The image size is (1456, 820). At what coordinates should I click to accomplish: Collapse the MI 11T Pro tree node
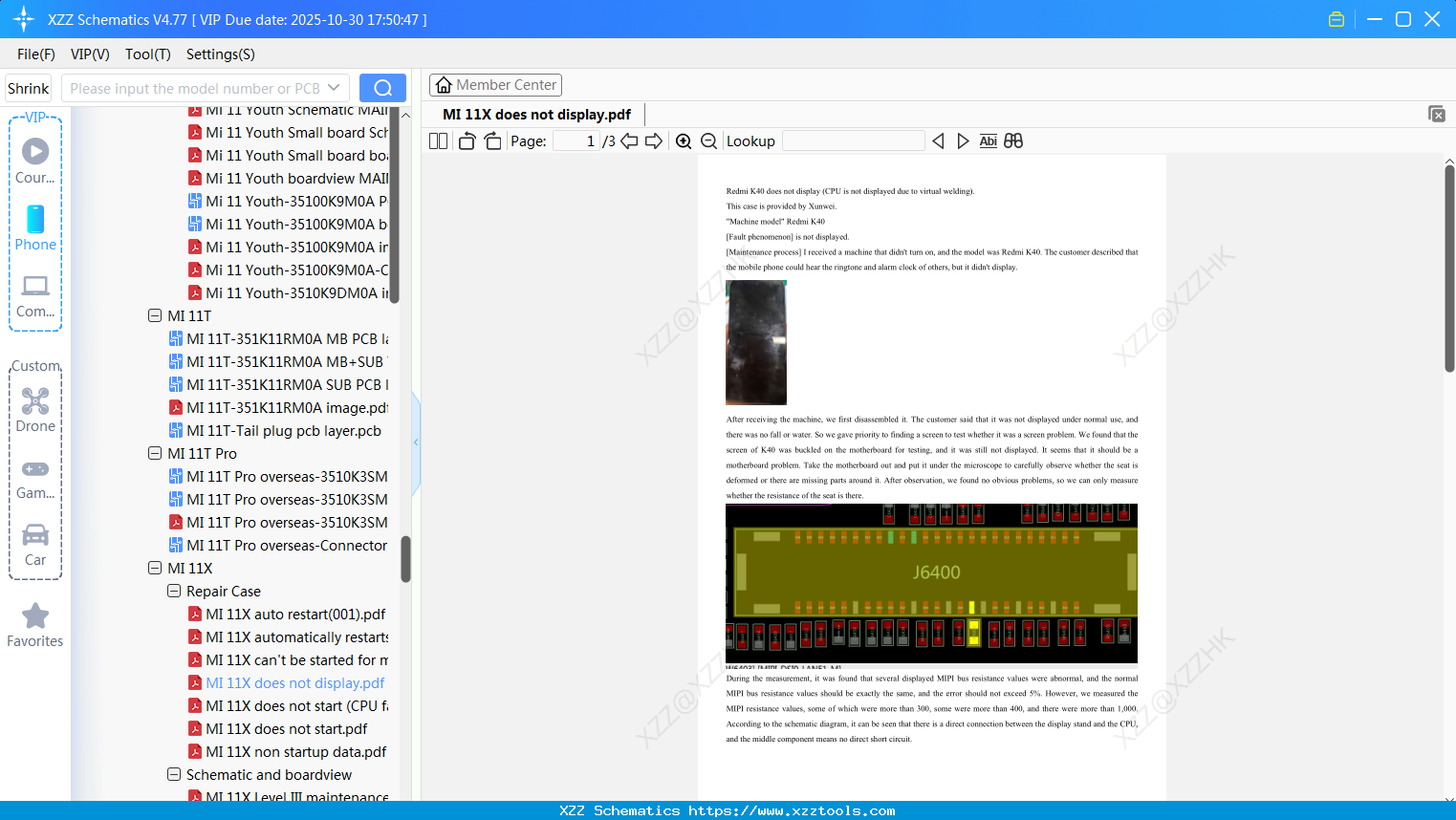point(155,453)
